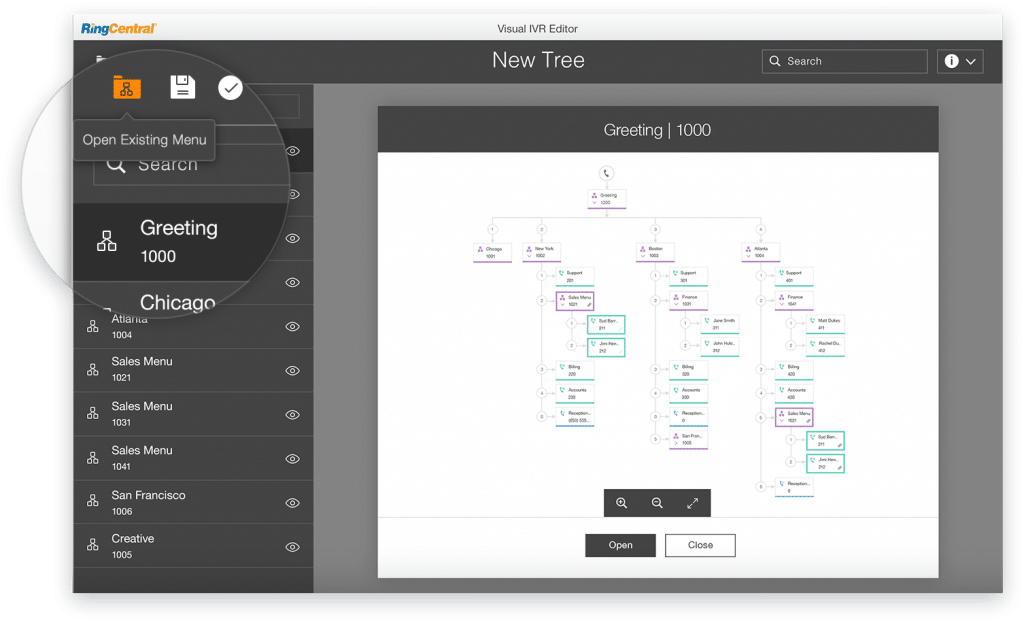Toggle eye visibility for Sales Menu 1021
This screenshot has width=1024, height=621.
[x=293, y=371]
